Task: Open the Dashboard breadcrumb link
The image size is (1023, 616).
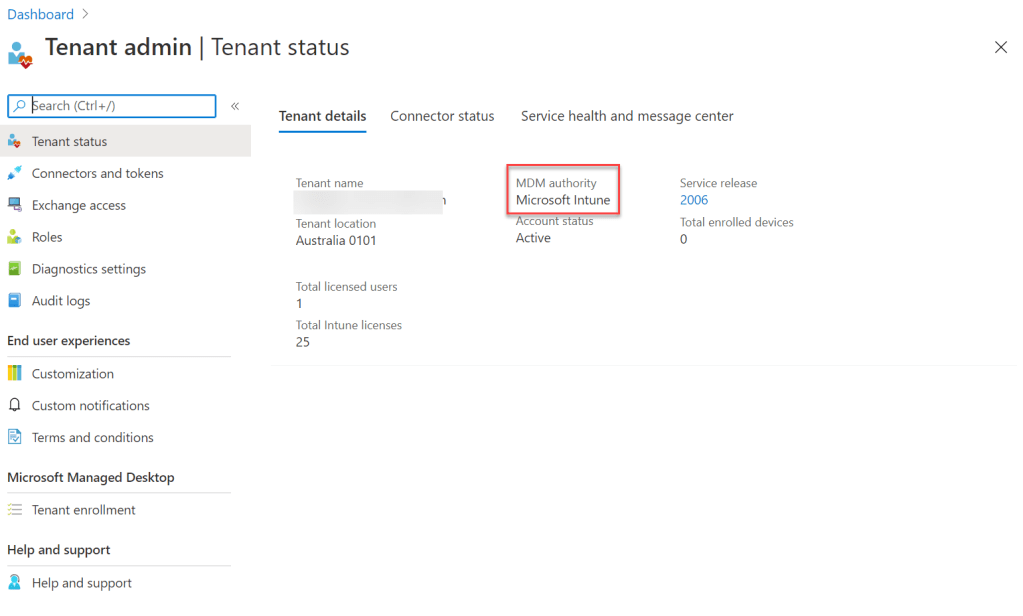Action: (40, 14)
